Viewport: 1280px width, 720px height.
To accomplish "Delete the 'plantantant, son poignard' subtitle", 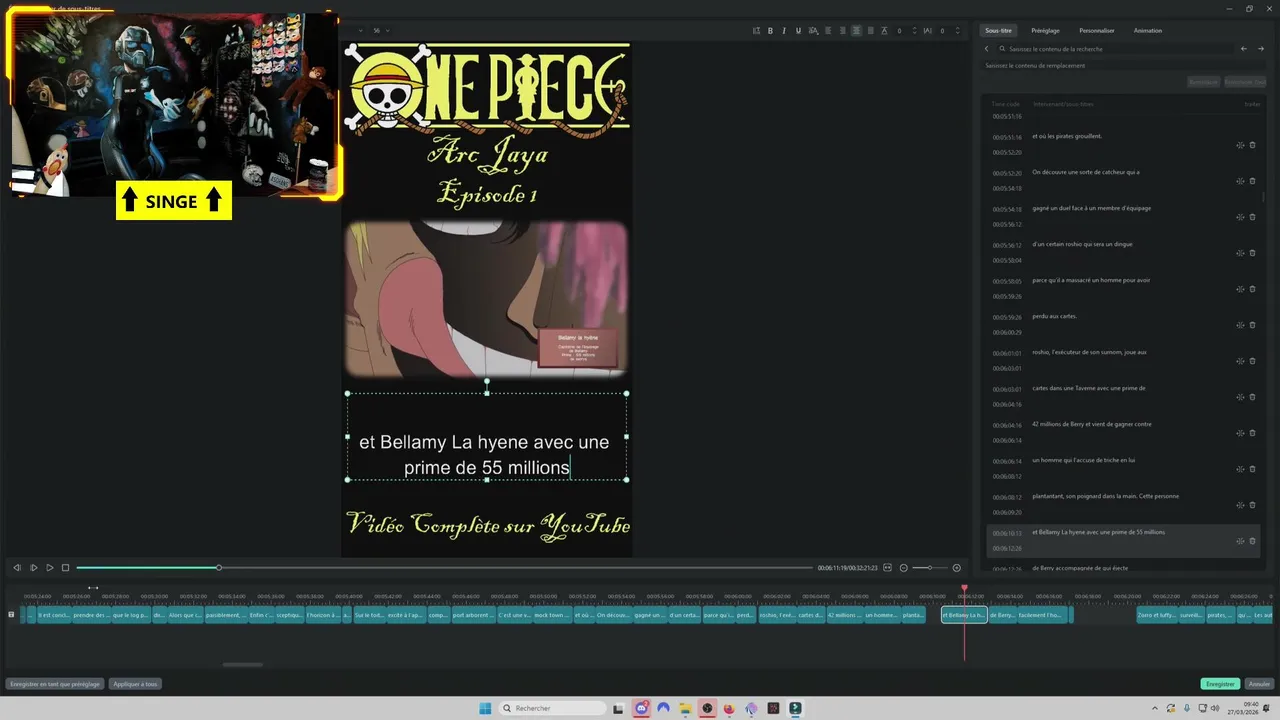I will pyautogui.click(x=1252, y=505).
